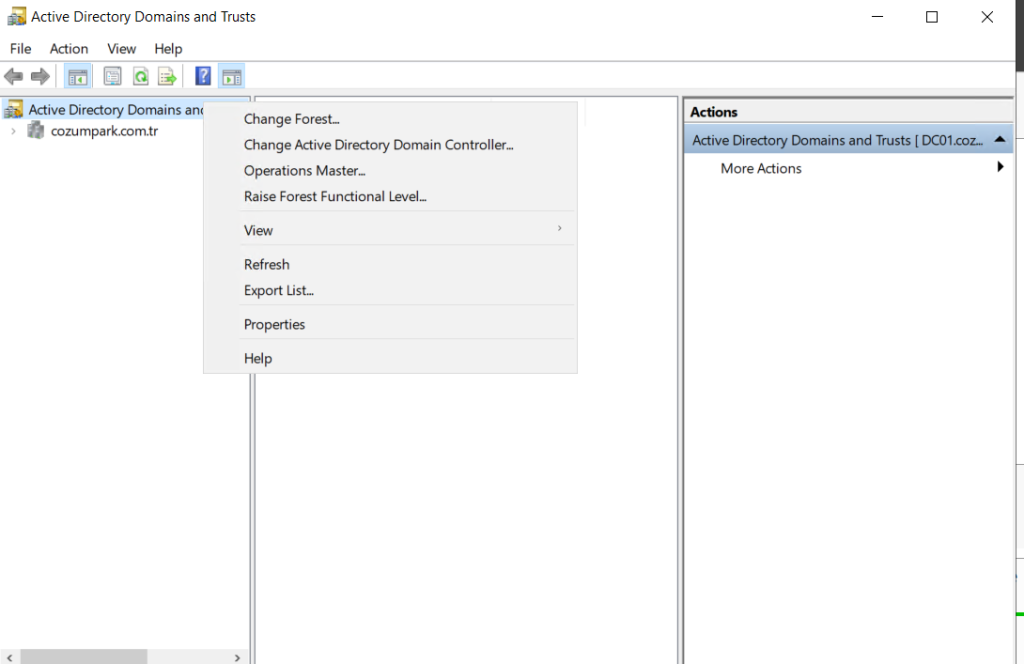Image resolution: width=1024 pixels, height=664 pixels.
Task: Click Properties in the context menu
Action: [274, 325]
